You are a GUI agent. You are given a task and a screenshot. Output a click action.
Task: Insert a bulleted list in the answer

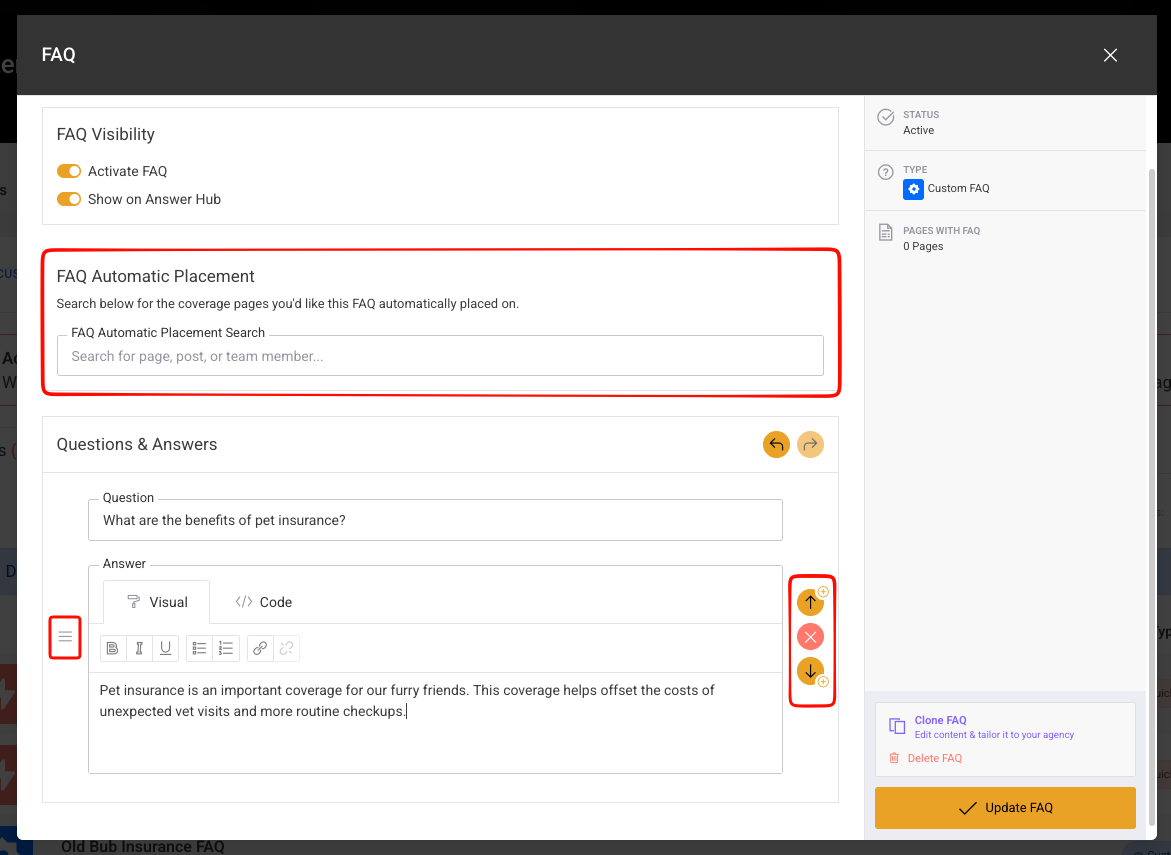point(200,648)
